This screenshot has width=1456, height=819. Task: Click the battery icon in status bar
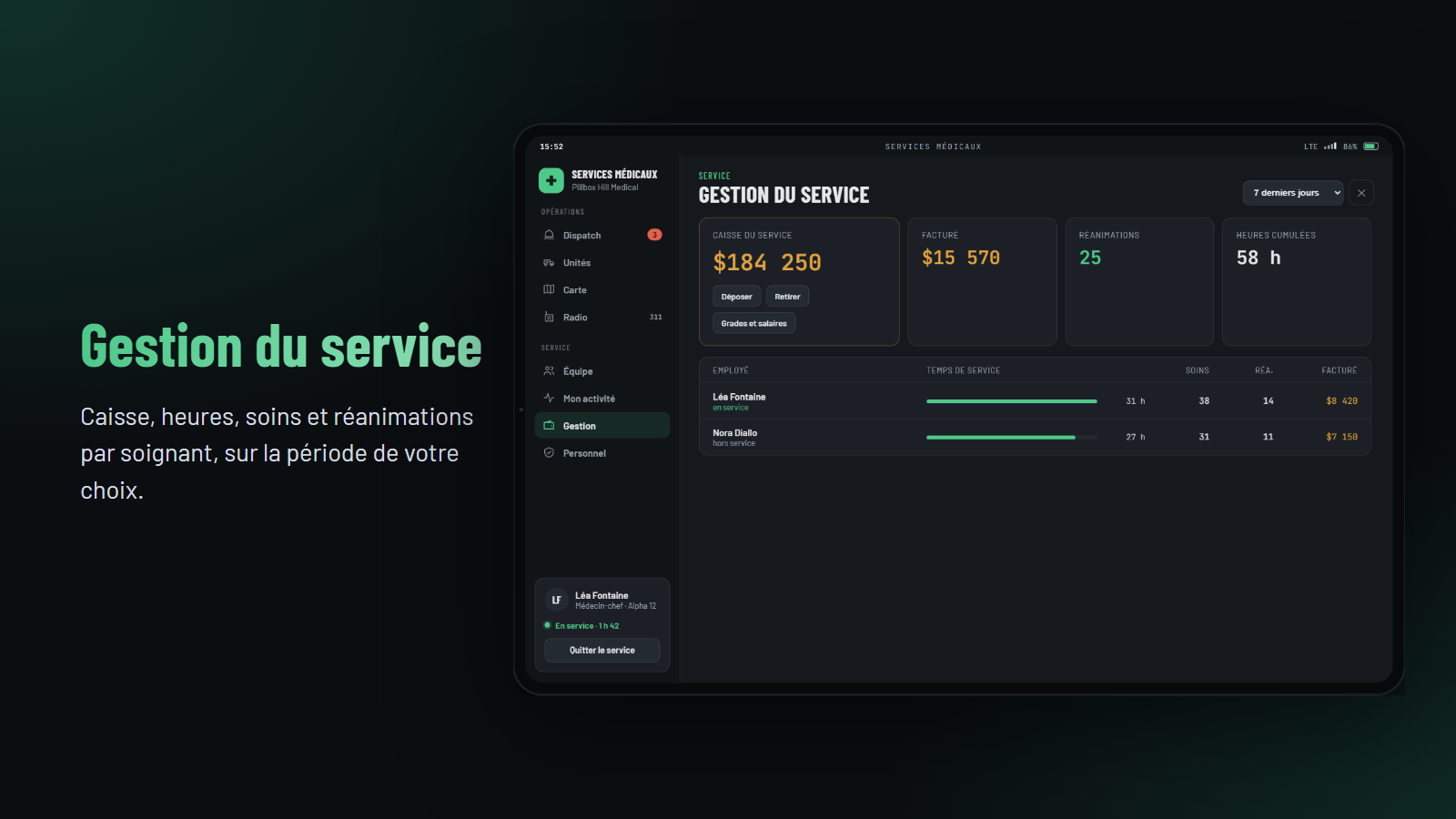pyautogui.click(x=1370, y=147)
